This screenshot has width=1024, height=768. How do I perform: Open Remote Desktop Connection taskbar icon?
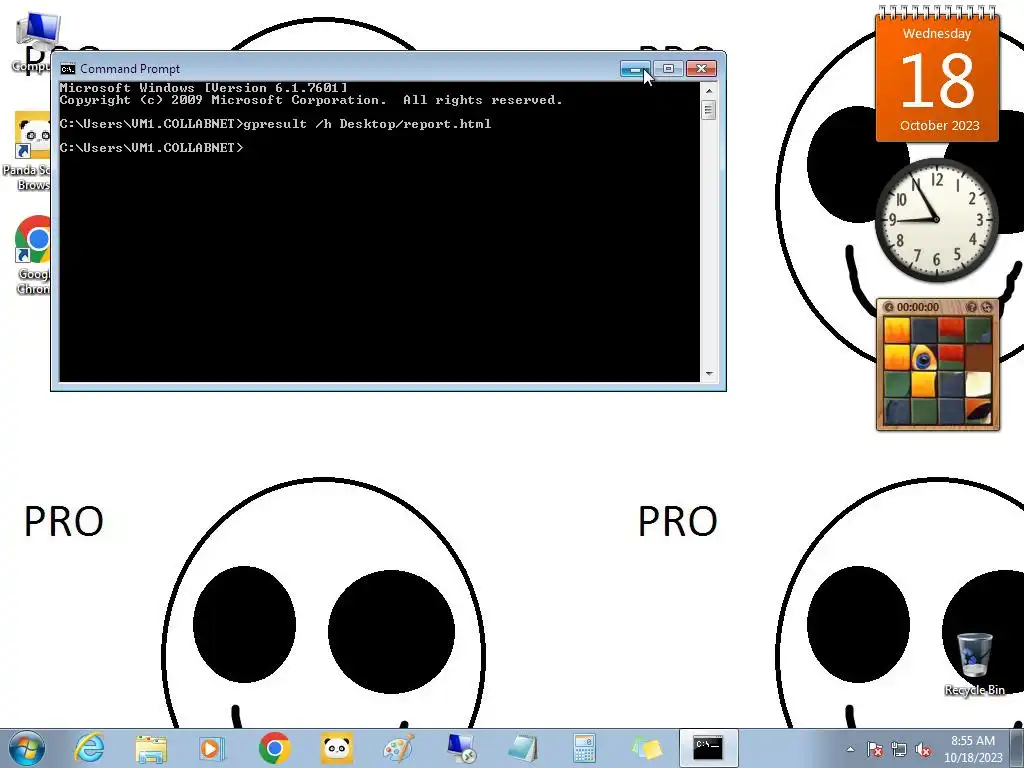click(461, 748)
